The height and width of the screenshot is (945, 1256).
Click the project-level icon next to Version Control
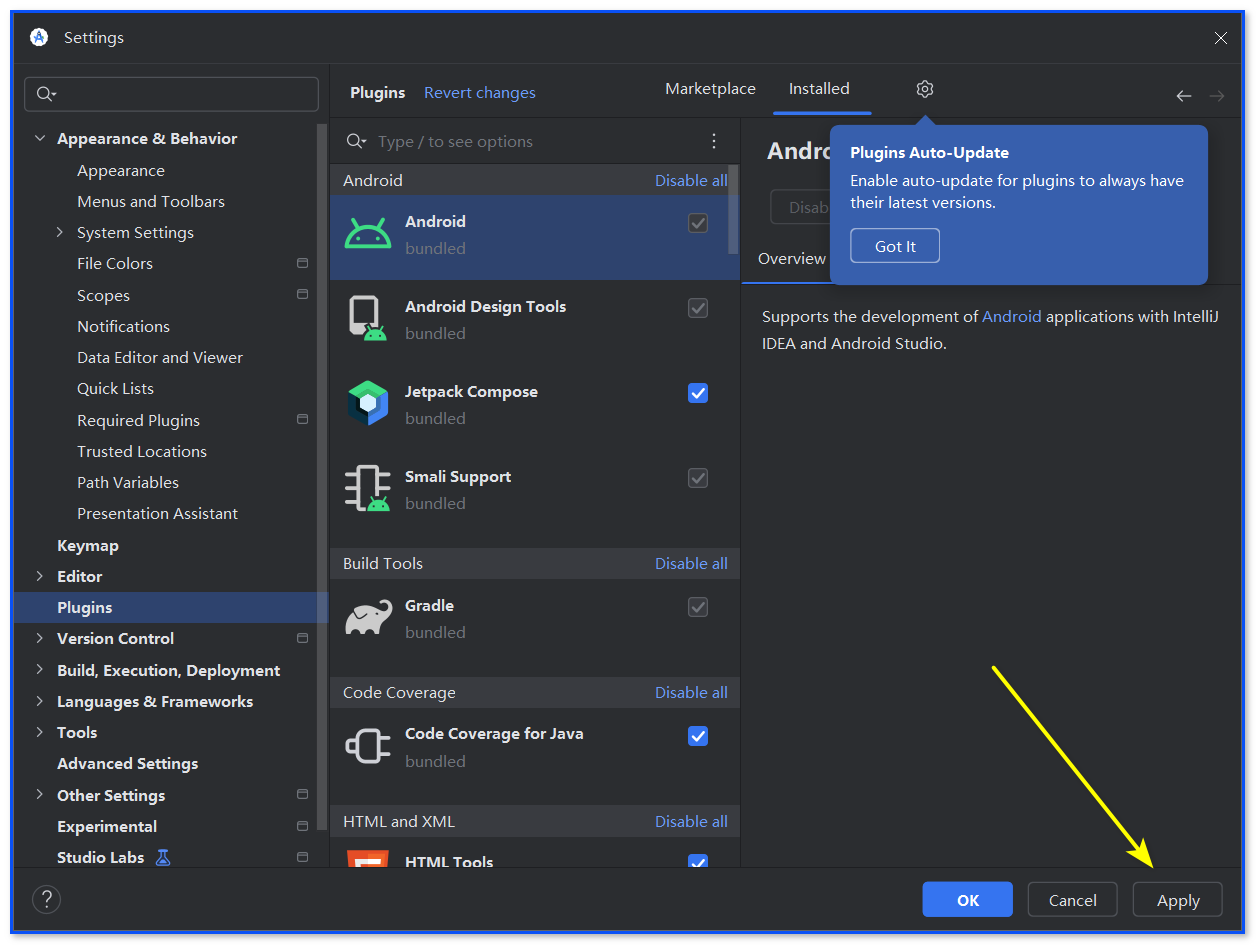[302, 638]
